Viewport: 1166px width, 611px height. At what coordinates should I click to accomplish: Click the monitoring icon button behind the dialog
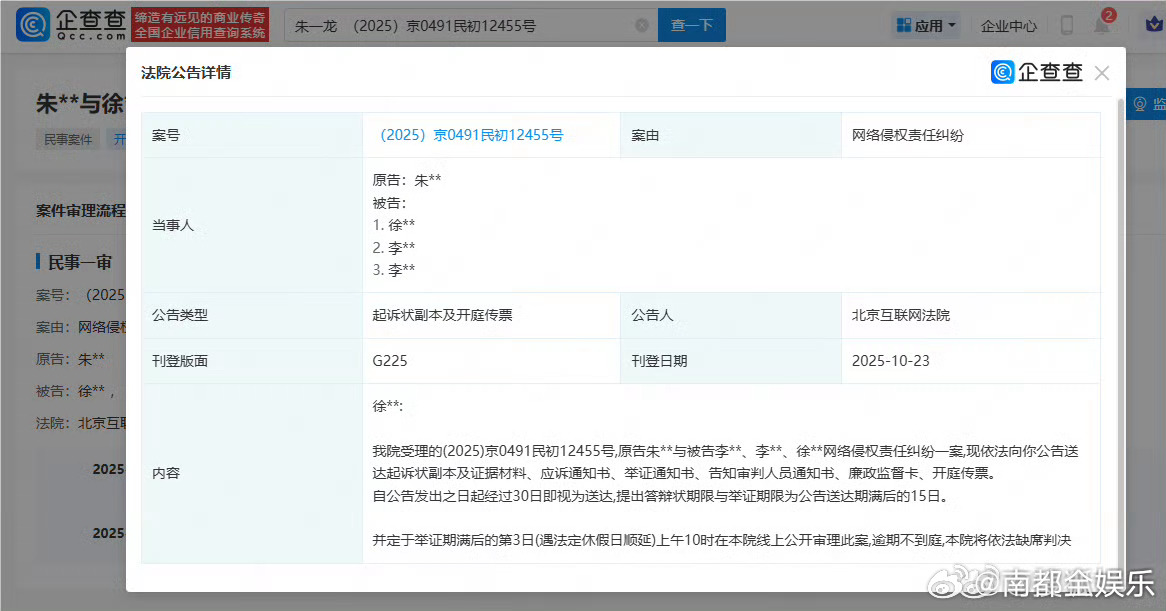pos(1146,104)
